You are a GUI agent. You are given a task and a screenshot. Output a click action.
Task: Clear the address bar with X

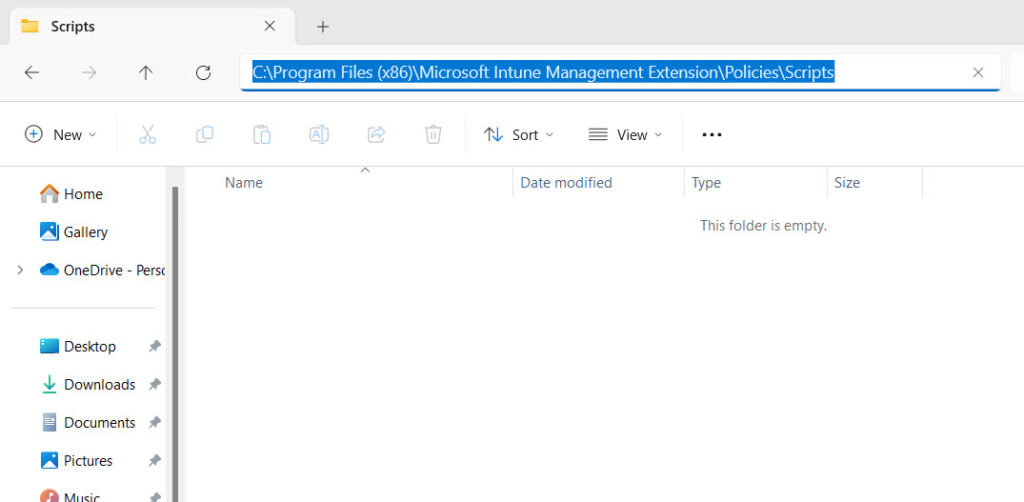(978, 72)
